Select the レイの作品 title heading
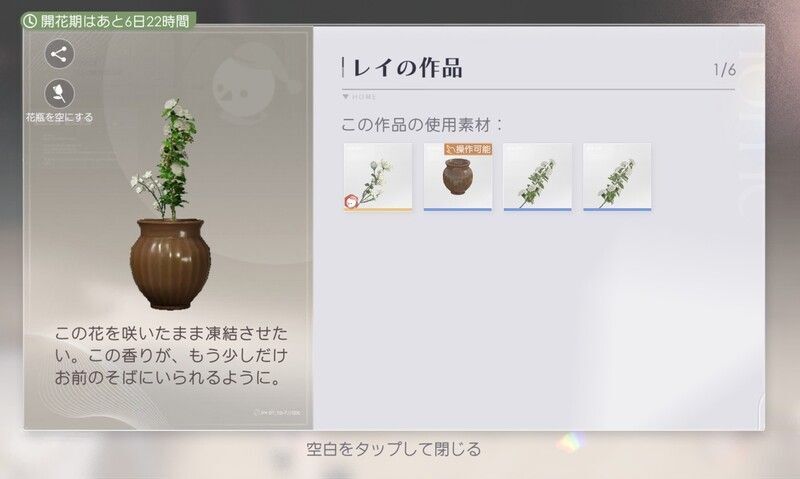This screenshot has height=479, width=800. (407, 68)
